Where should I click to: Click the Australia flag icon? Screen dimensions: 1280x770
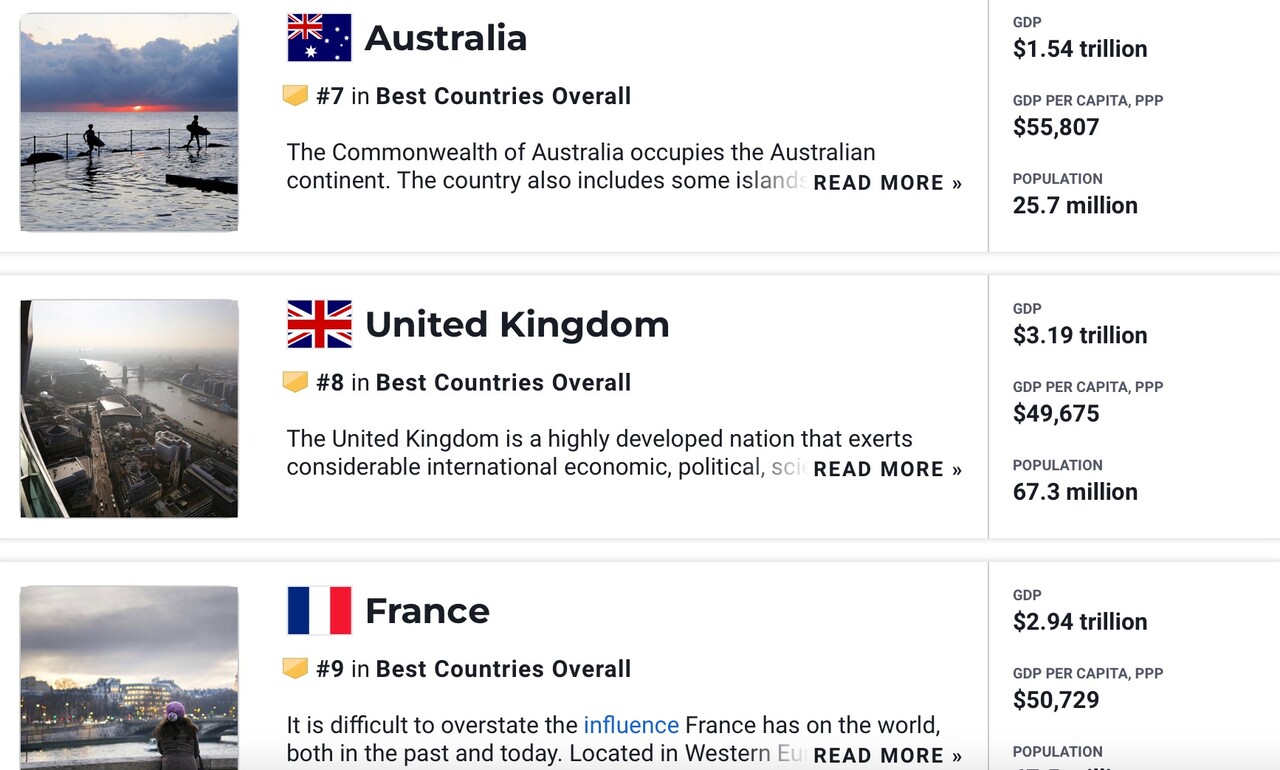click(x=319, y=38)
